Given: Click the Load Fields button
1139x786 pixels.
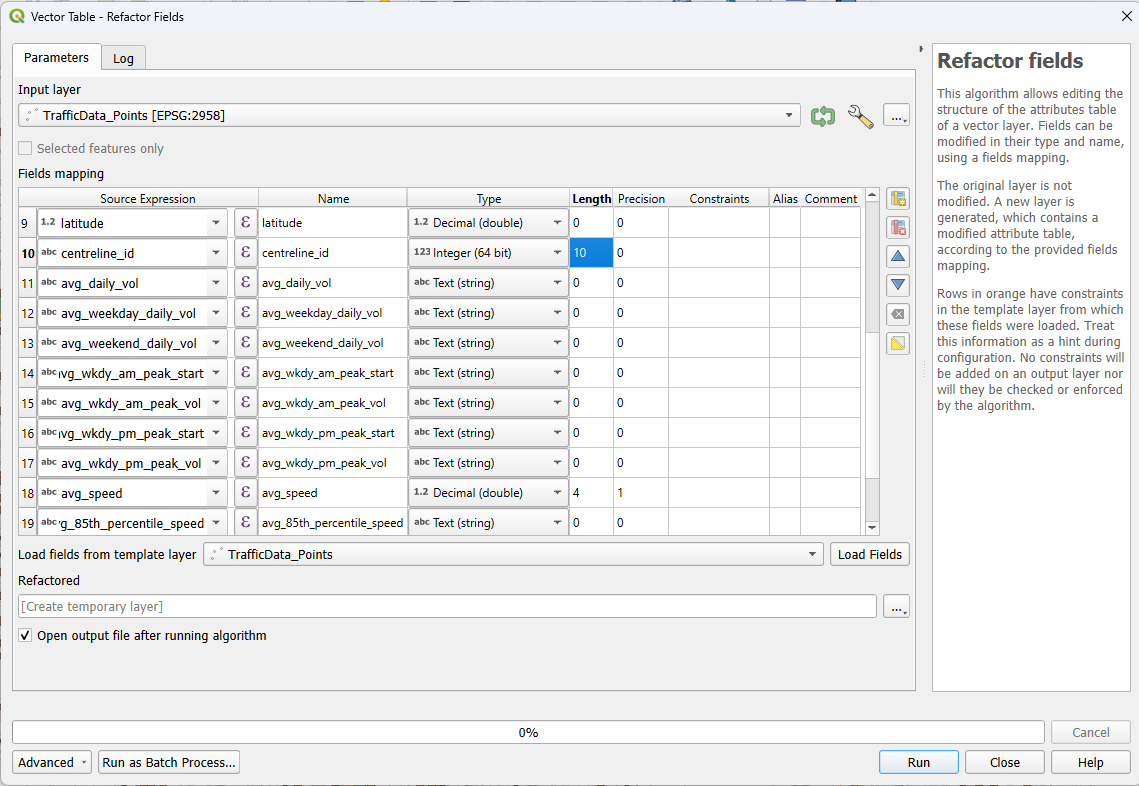Looking at the screenshot, I should coord(869,554).
